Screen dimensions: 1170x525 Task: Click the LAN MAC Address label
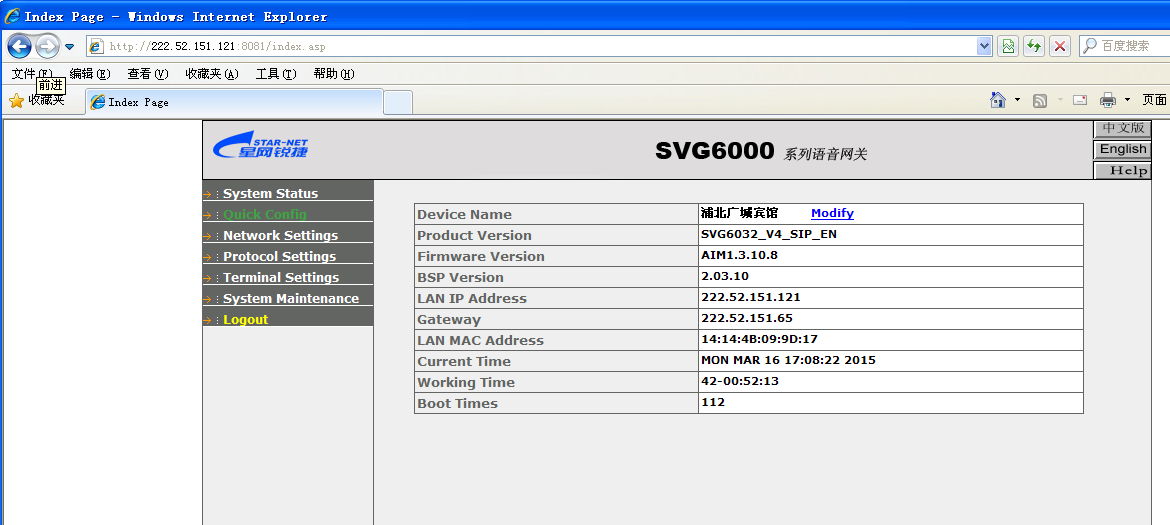click(481, 340)
